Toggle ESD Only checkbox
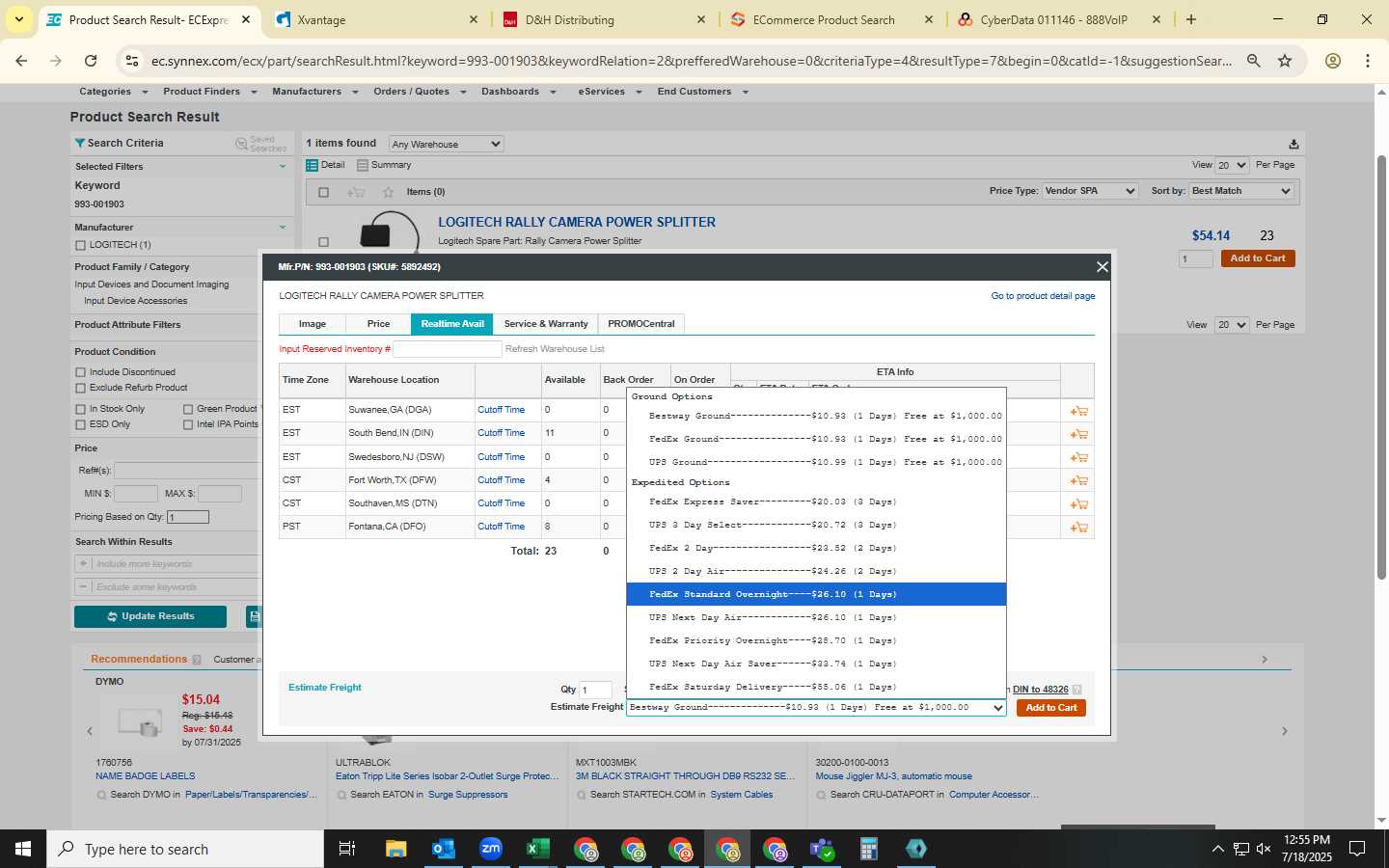Screen dimensions: 1389x868 80,424
